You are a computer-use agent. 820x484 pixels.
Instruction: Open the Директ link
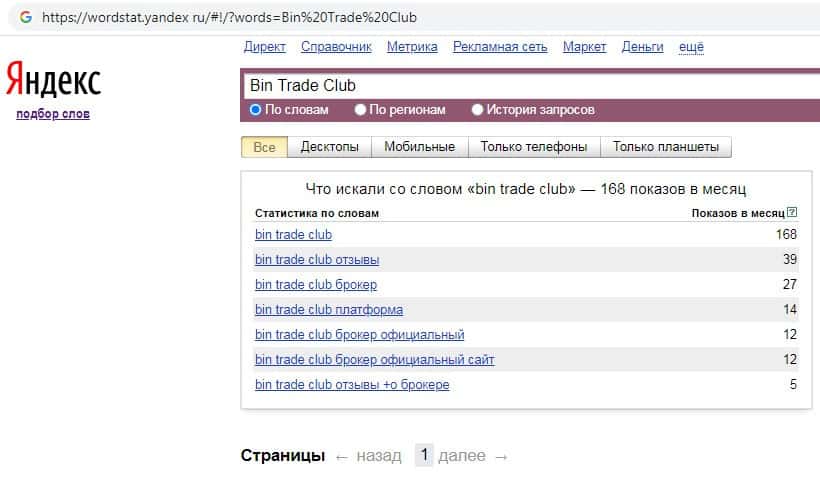264,47
